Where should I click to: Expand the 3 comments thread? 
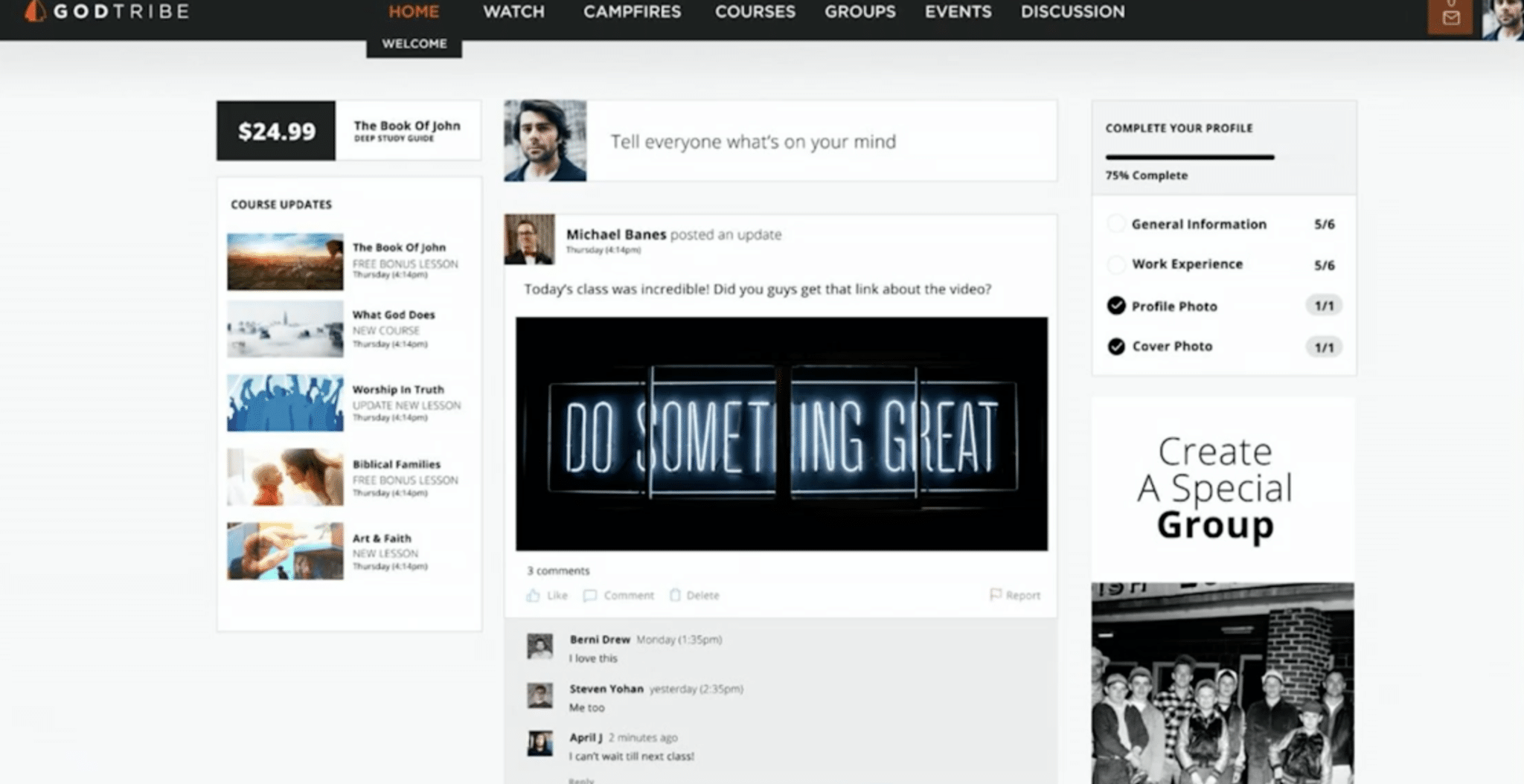coord(558,571)
